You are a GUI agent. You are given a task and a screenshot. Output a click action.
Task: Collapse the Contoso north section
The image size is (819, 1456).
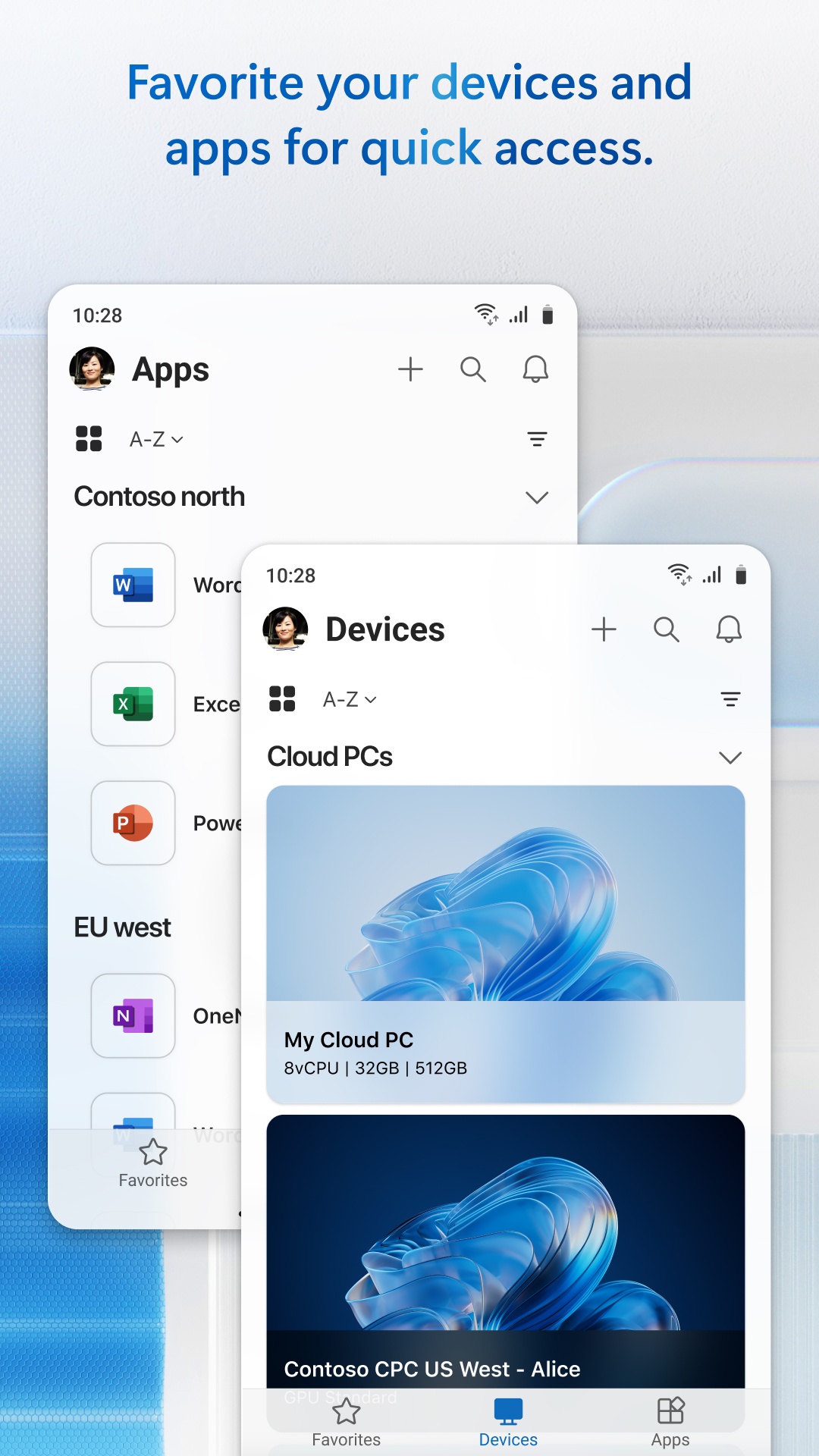coord(537,497)
